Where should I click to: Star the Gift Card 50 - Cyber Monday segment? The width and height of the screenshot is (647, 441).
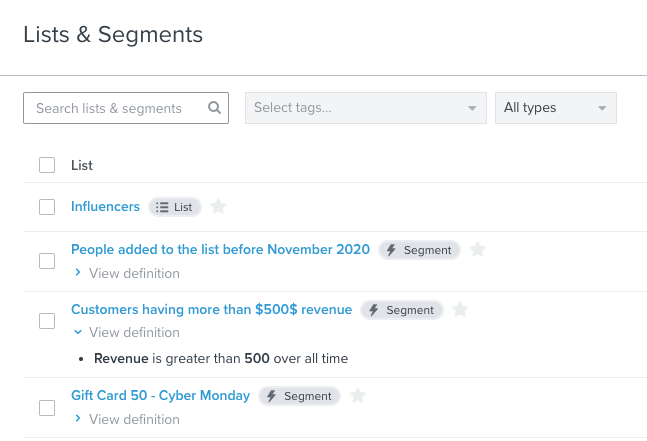click(x=357, y=396)
